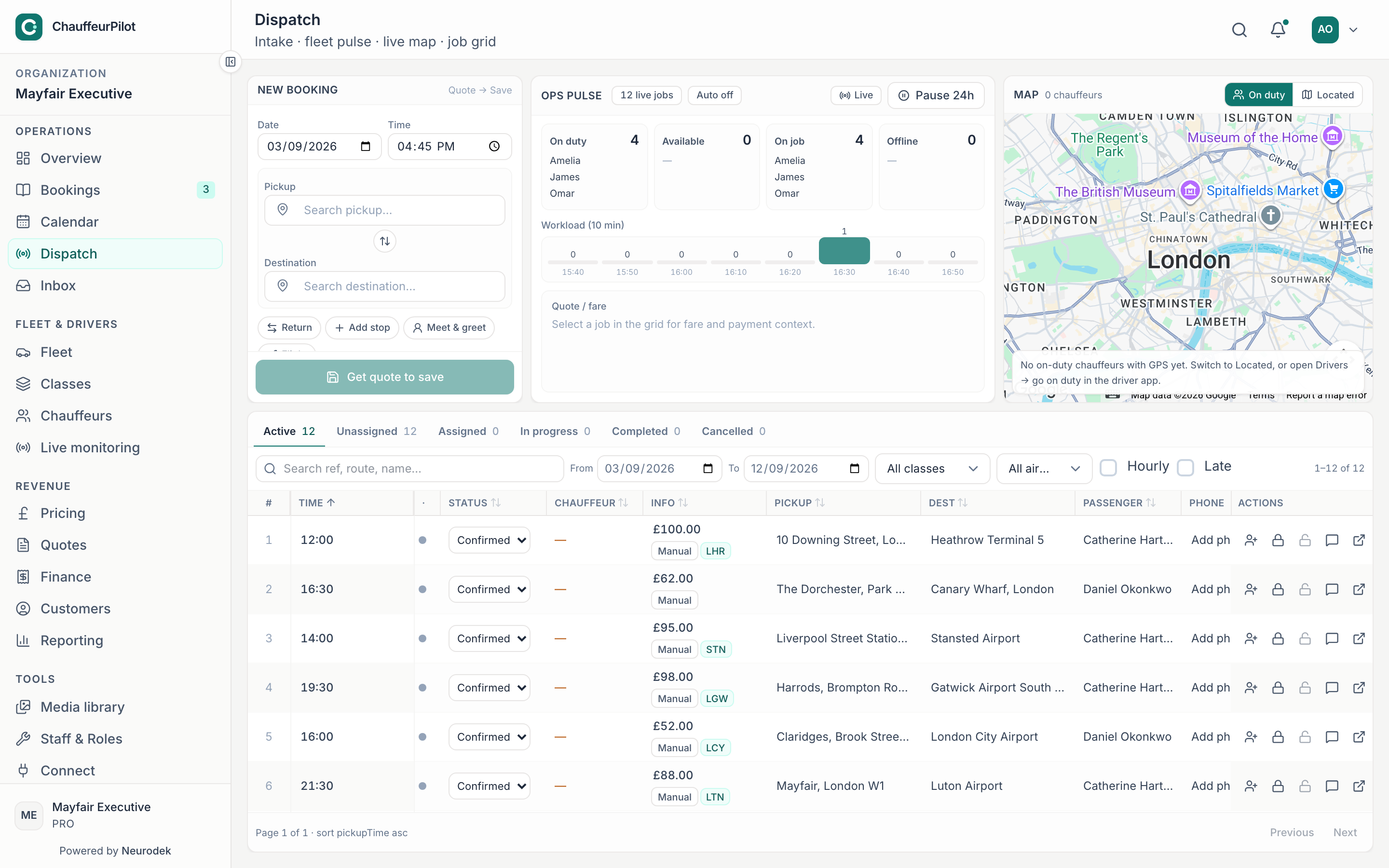Open Live monitoring in sidebar
The height and width of the screenshot is (868, 1389).
(x=115, y=448)
